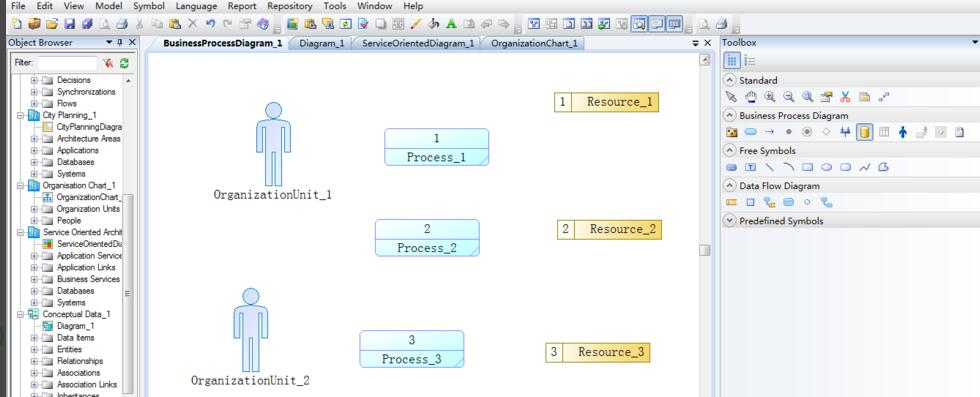Select Entities in Object Browser tree
The width and height of the screenshot is (980, 397).
[x=69, y=349]
